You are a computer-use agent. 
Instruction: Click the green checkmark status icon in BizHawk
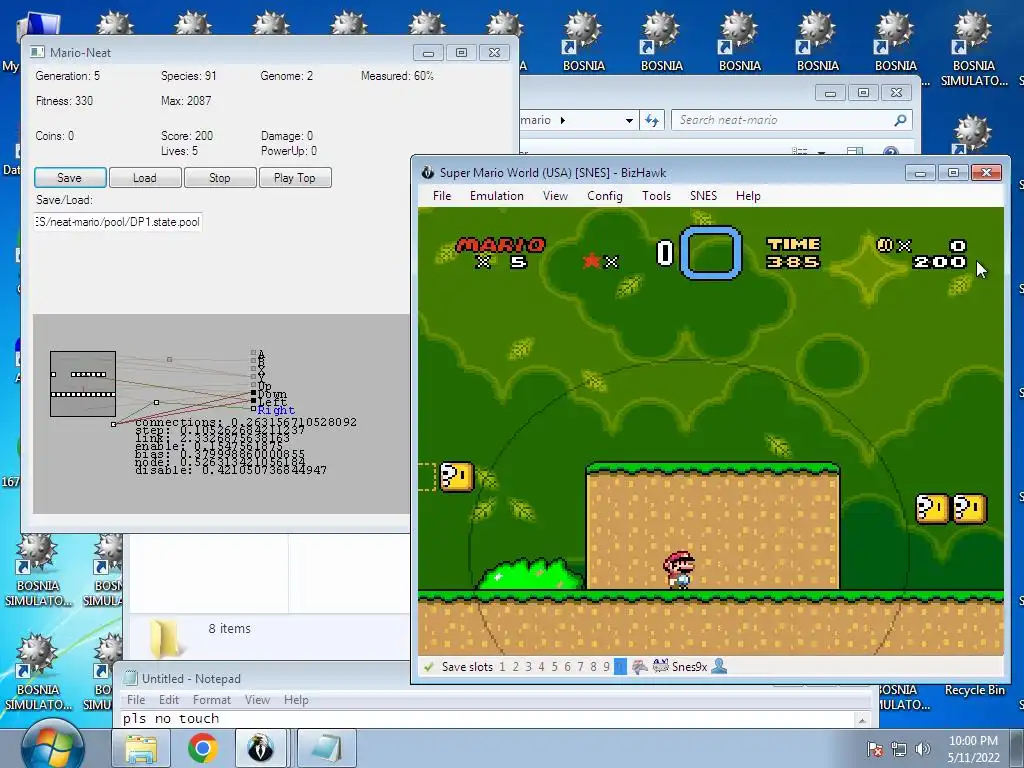(429, 667)
